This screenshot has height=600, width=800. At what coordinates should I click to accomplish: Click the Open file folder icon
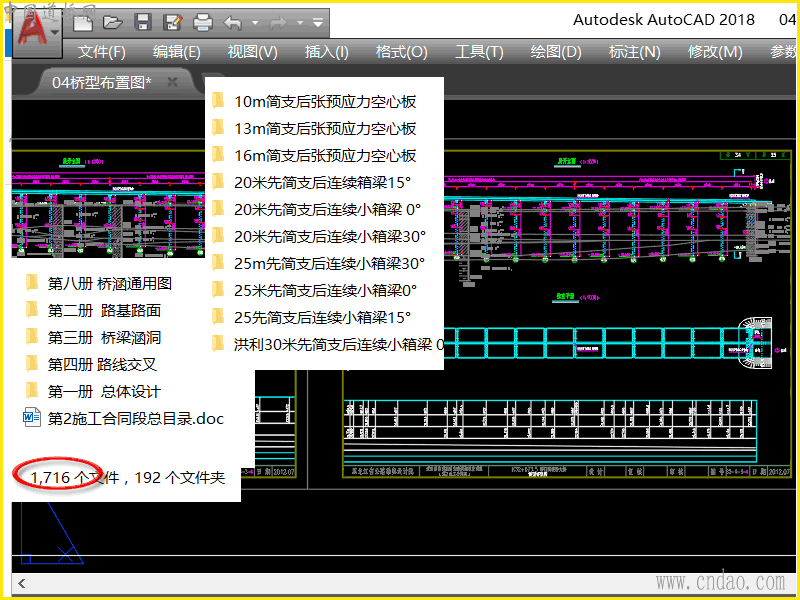(x=113, y=21)
